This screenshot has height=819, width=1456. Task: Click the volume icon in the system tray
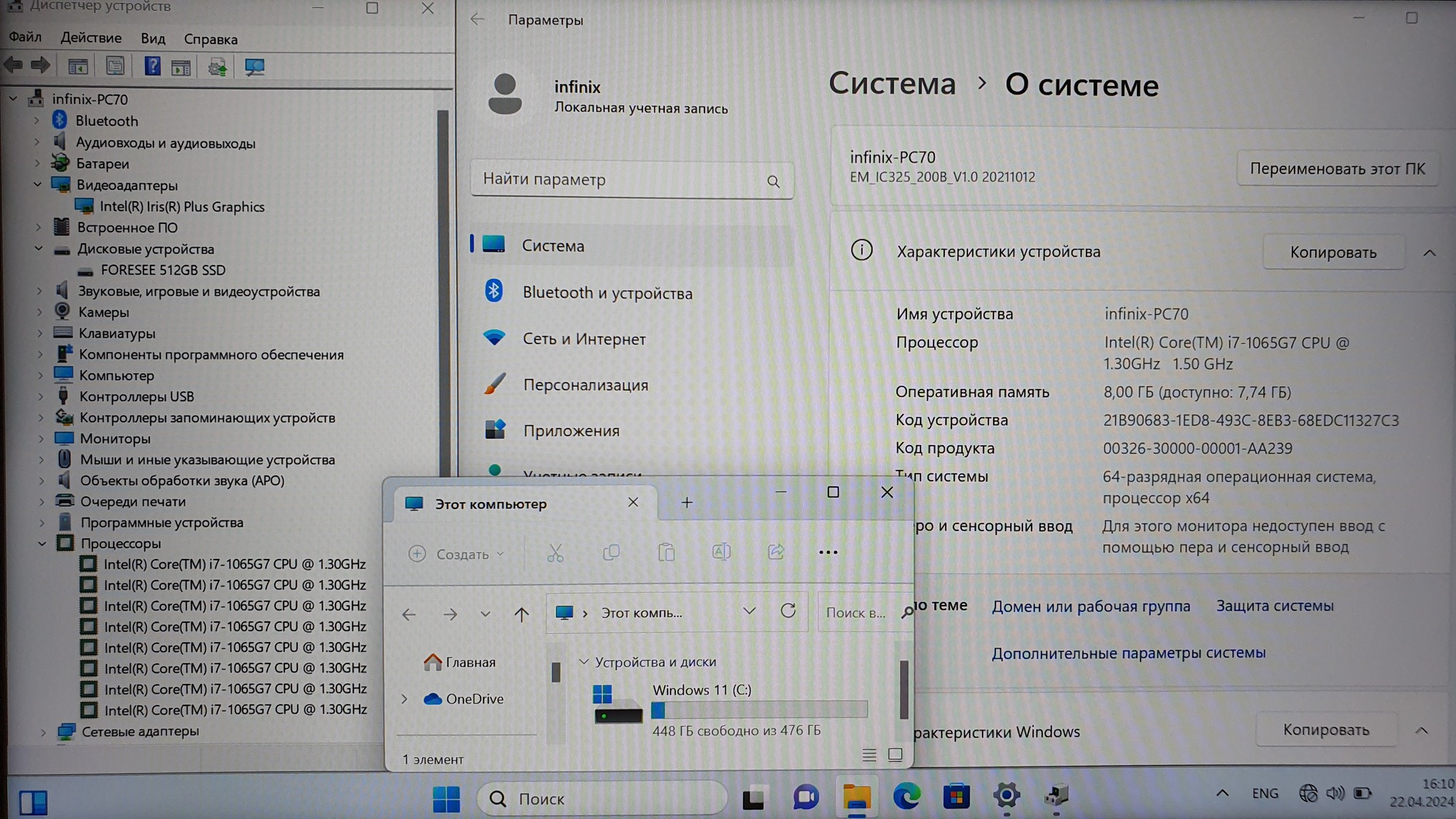pyautogui.click(x=1334, y=793)
